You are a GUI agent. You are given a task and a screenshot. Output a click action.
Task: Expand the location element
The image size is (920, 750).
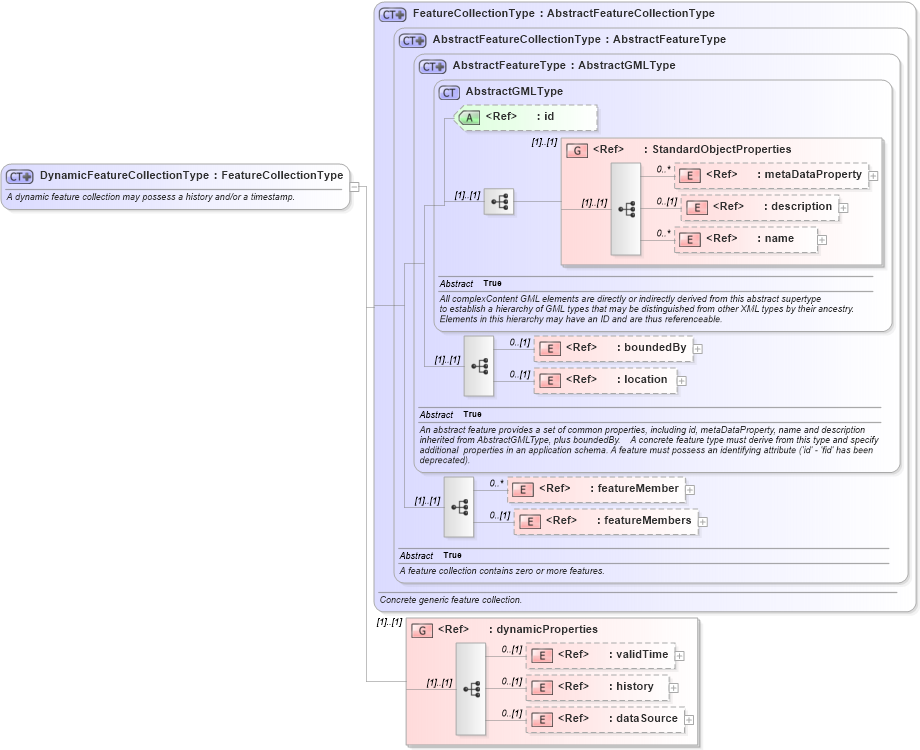coord(682,381)
